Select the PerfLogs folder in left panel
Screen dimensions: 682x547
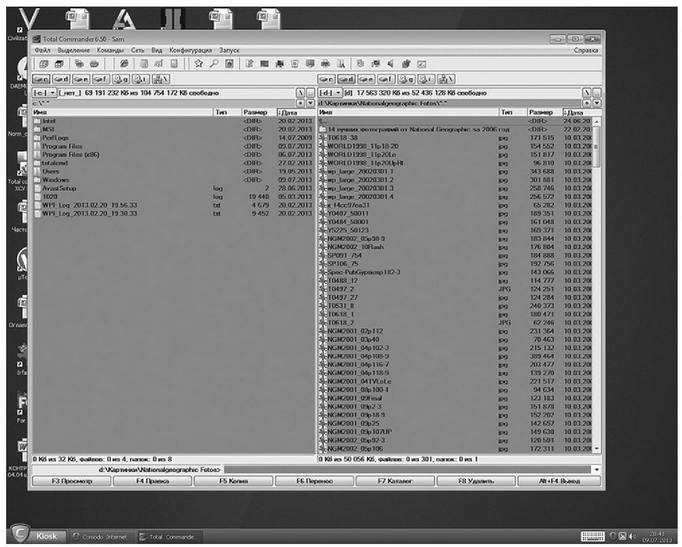(173, 138)
